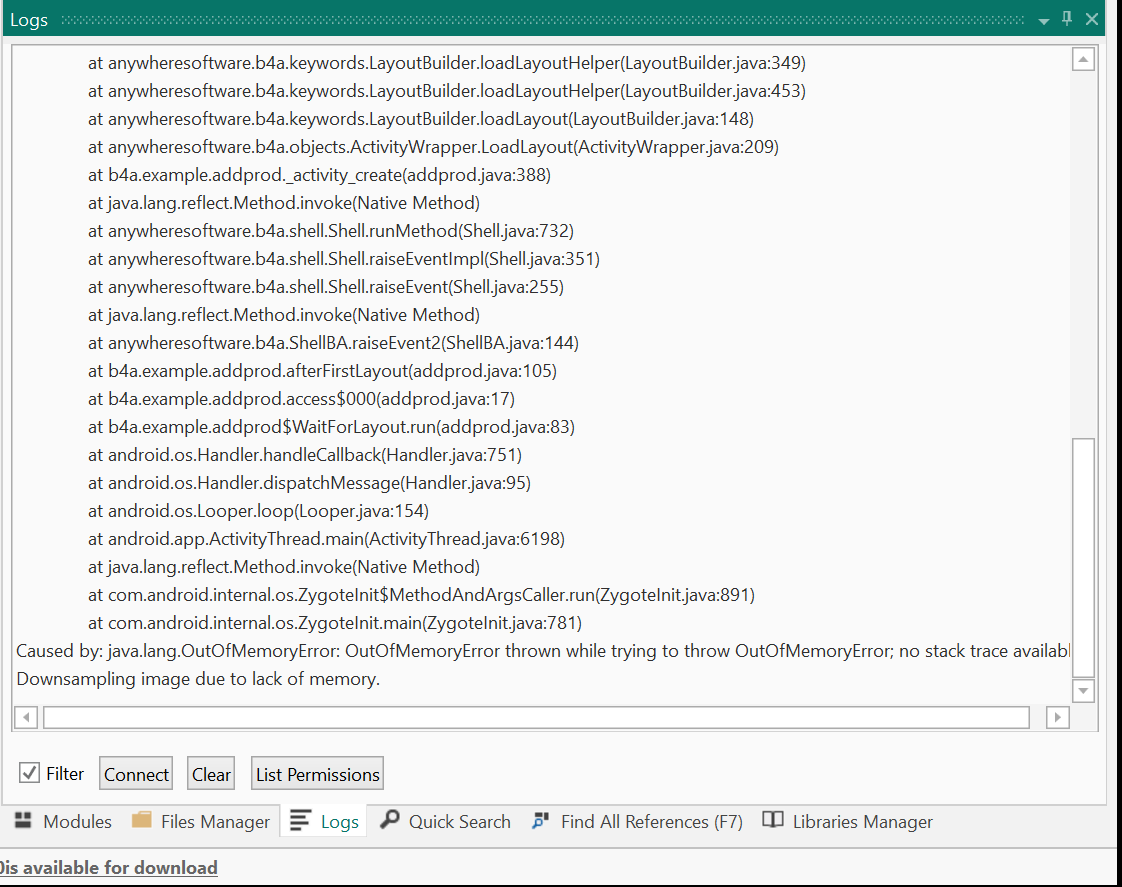Screen dimensions: 1122x887
Task: Toggle the Filter checkbox
Action: (29, 773)
